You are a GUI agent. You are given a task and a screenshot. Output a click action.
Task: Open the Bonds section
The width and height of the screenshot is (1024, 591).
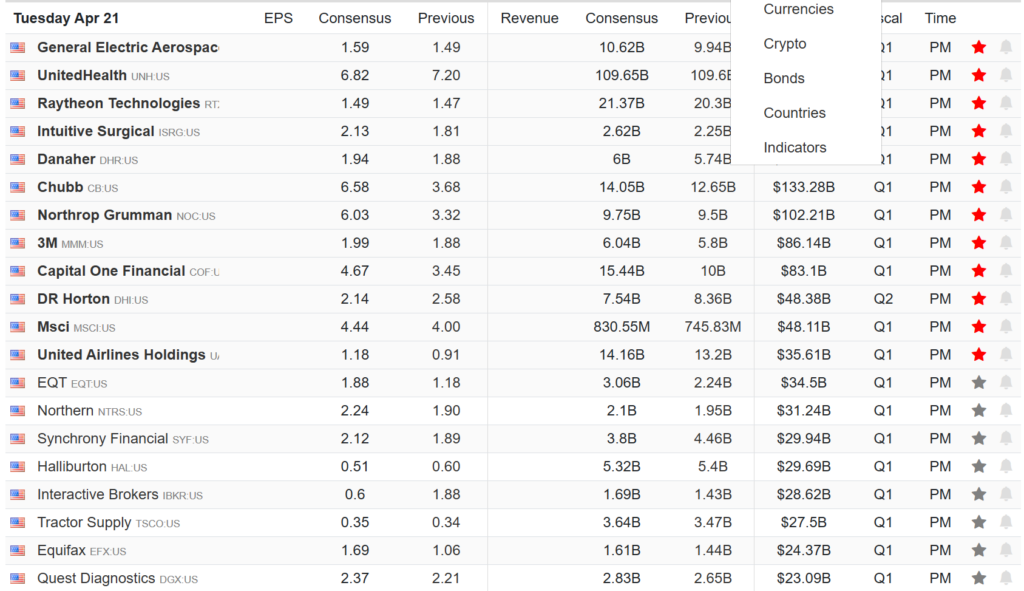[783, 78]
